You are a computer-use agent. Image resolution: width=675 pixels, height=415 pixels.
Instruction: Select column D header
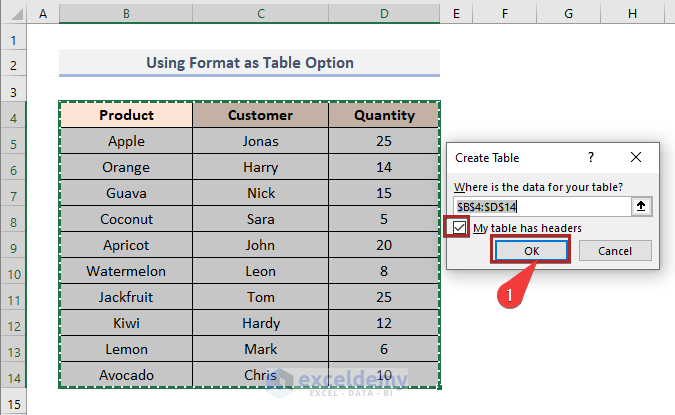(384, 13)
